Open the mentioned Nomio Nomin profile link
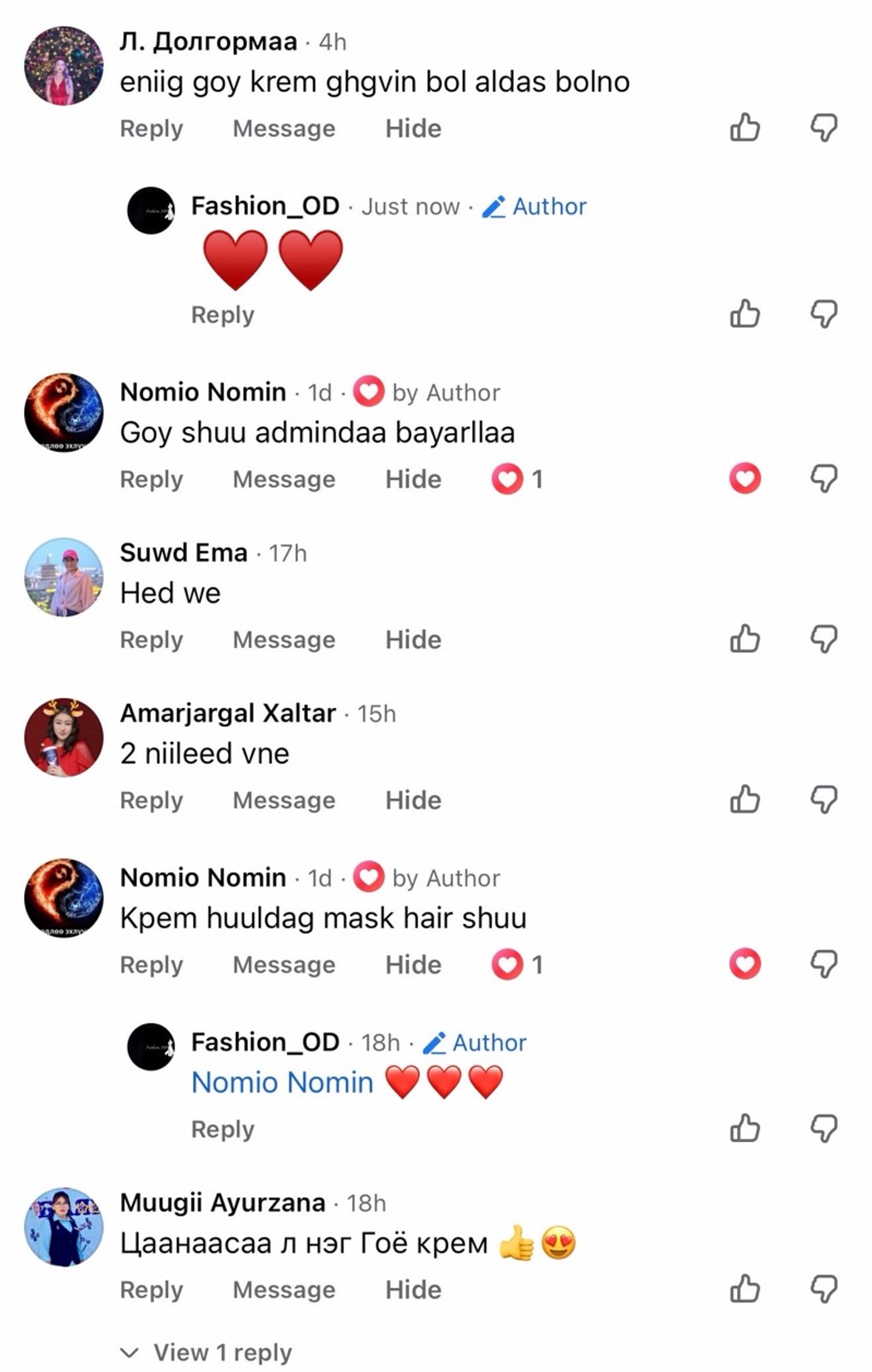This screenshot has height=1372, width=872. (283, 1082)
